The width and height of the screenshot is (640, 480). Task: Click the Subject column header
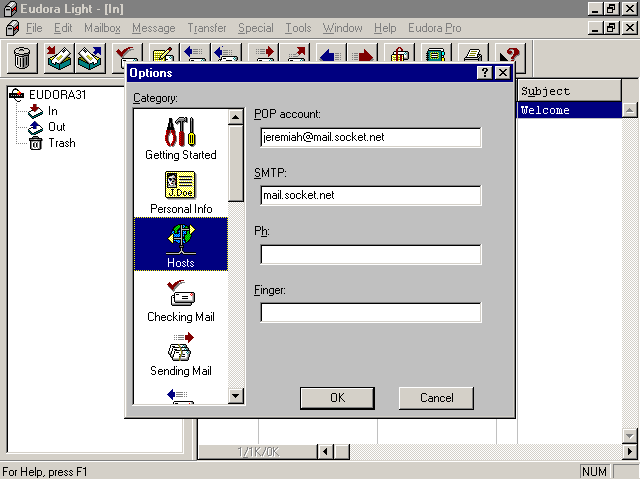(x=569, y=91)
